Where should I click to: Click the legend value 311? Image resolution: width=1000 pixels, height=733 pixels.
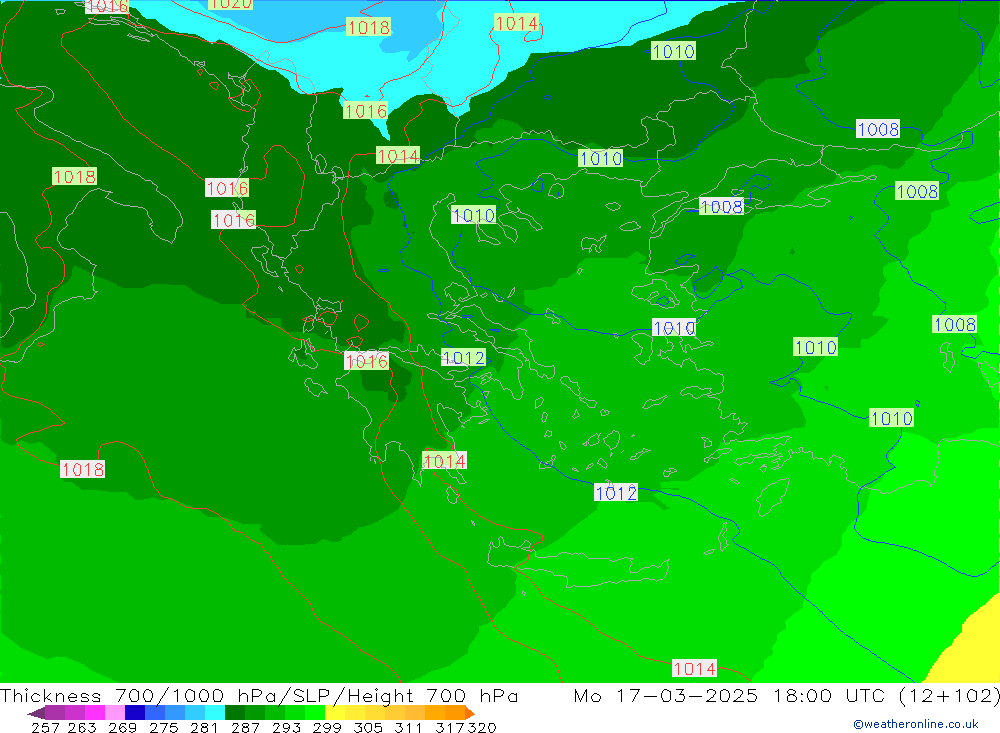(x=408, y=727)
